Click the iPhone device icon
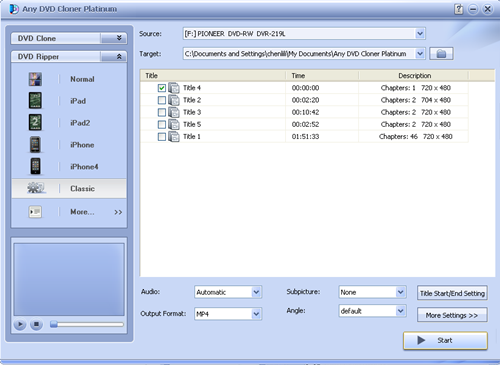The width and height of the screenshot is (500, 365). pyautogui.click(x=35, y=145)
